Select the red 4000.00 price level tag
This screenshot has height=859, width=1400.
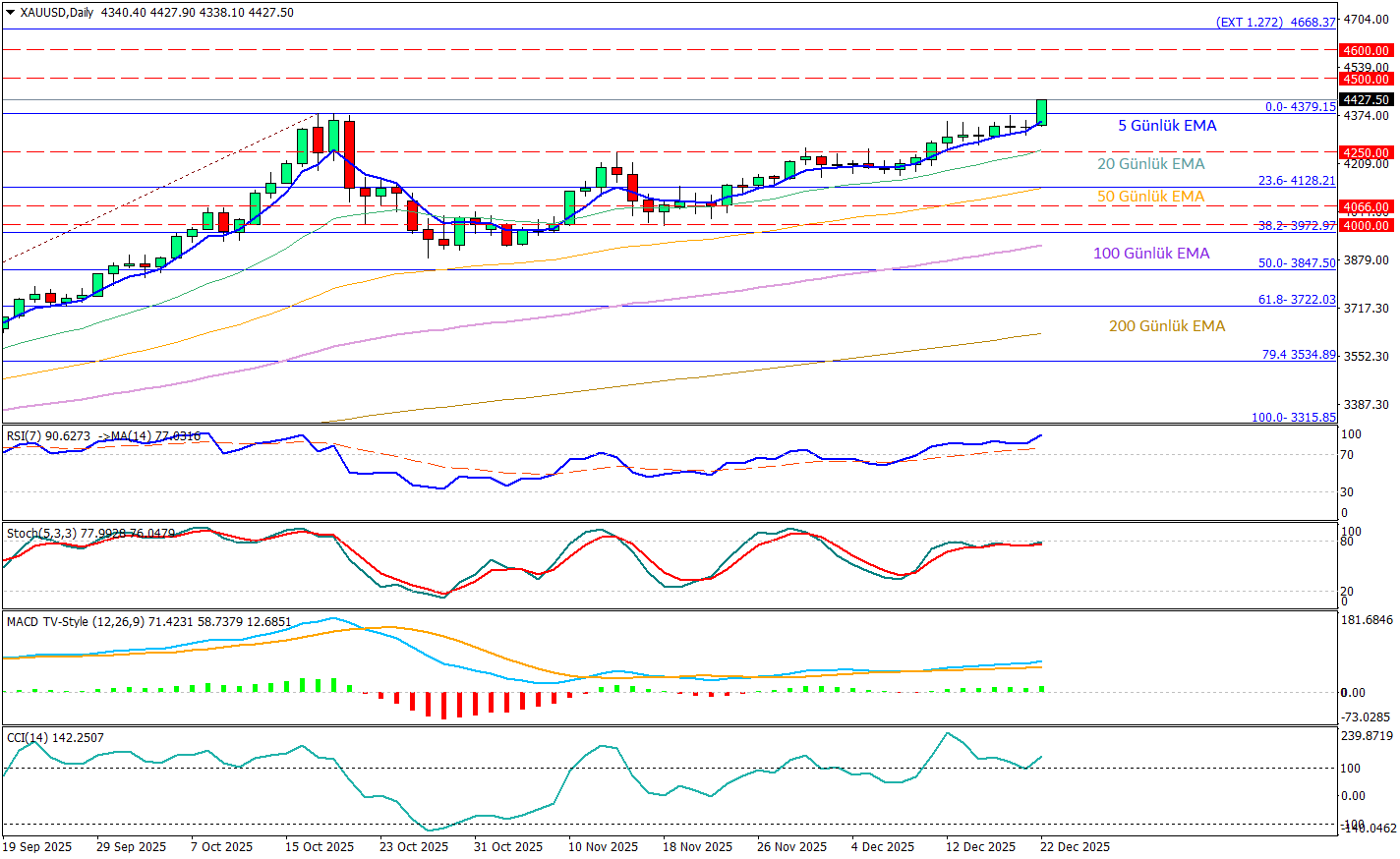pos(1367,225)
